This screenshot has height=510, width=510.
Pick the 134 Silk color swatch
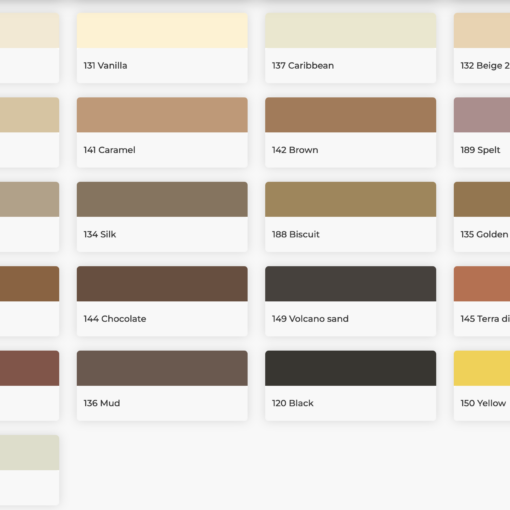[x=162, y=199]
